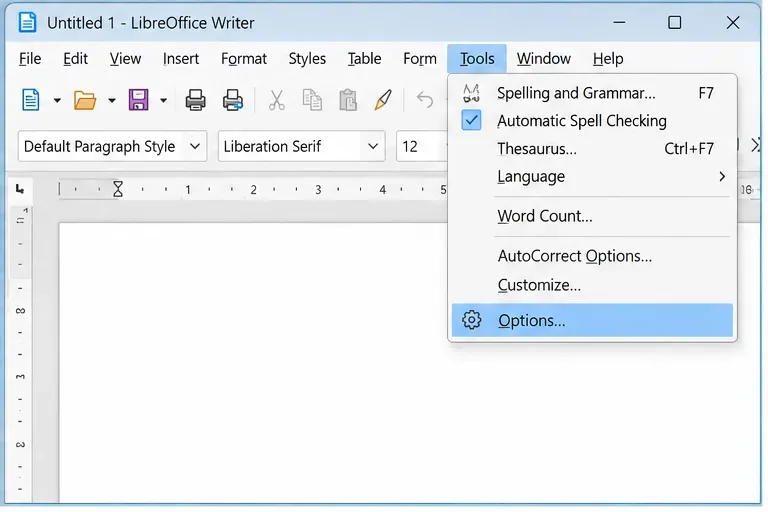The image size is (768, 512).
Task: Open the Edit menu
Action: [75, 59]
